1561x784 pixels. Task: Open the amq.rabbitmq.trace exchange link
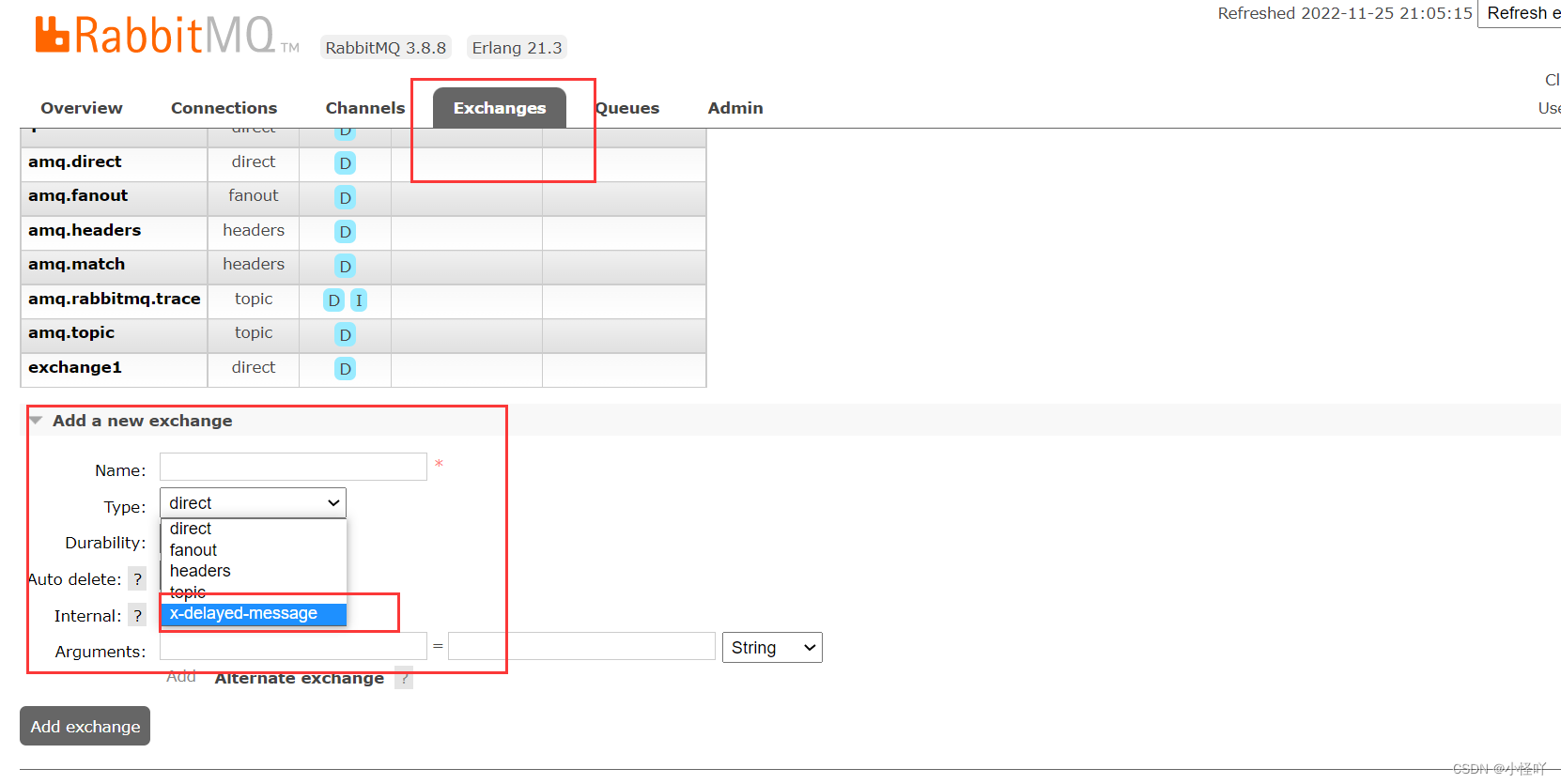click(115, 299)
